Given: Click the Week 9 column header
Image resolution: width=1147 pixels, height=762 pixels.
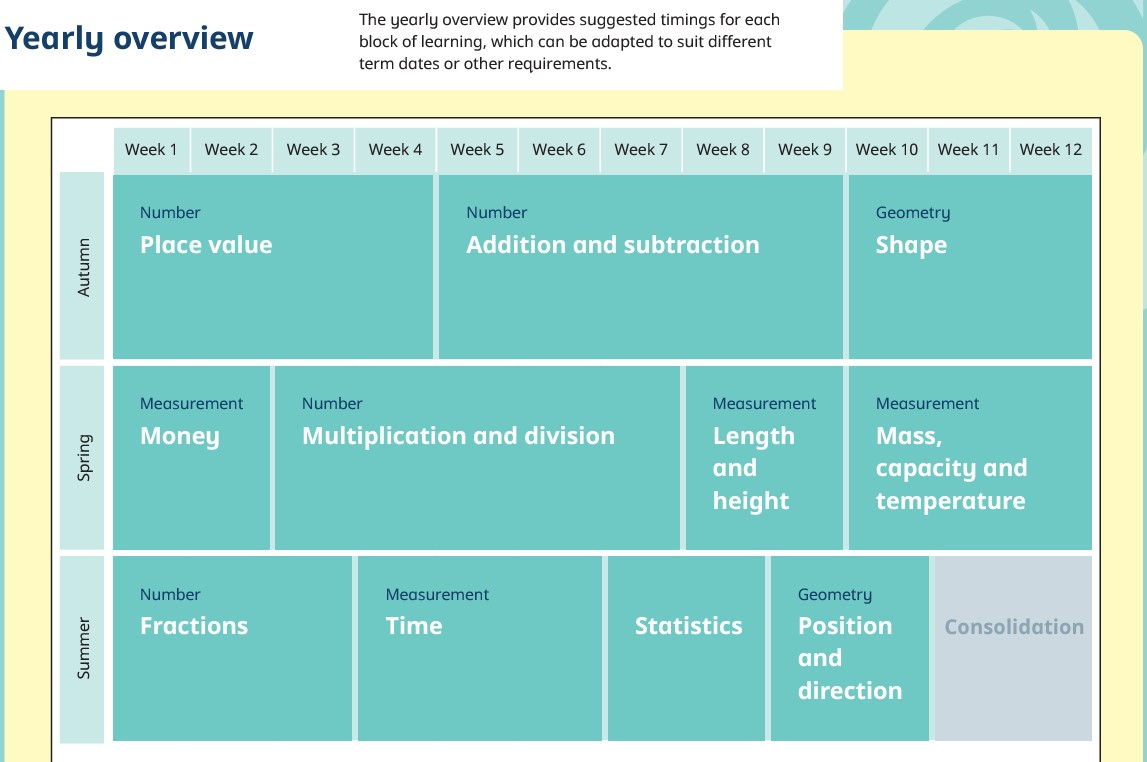Looking at the screenshot, I should coord(805,150).
